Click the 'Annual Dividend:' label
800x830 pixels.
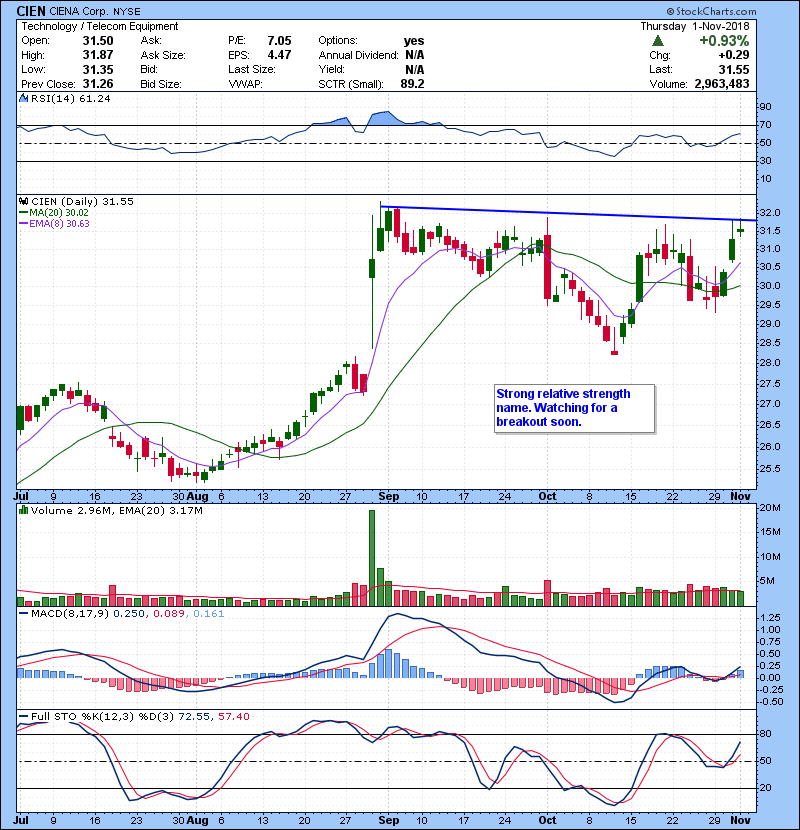click(x=358, y=55)
